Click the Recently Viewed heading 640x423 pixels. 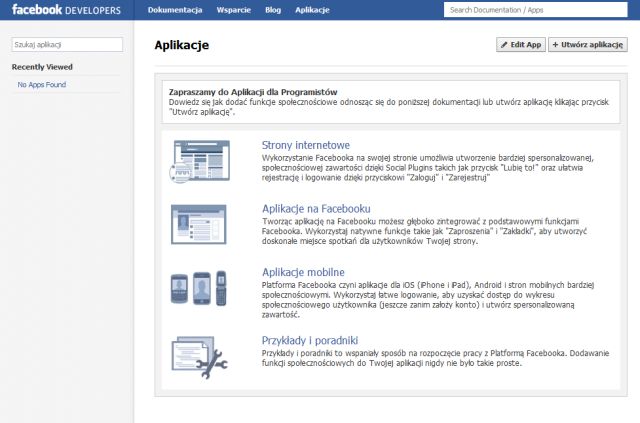click(42, 67)
